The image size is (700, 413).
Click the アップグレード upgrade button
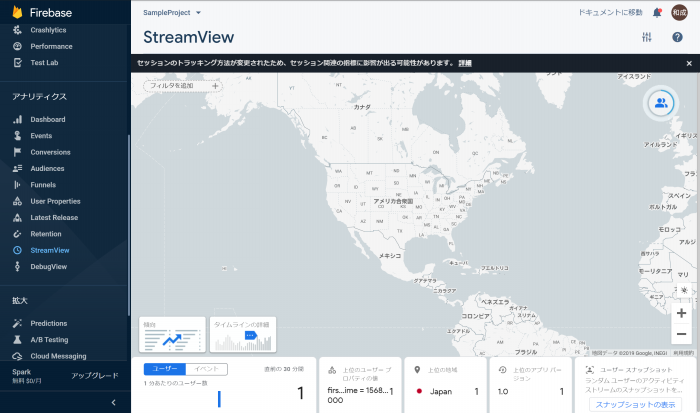[x=95, y=375]
